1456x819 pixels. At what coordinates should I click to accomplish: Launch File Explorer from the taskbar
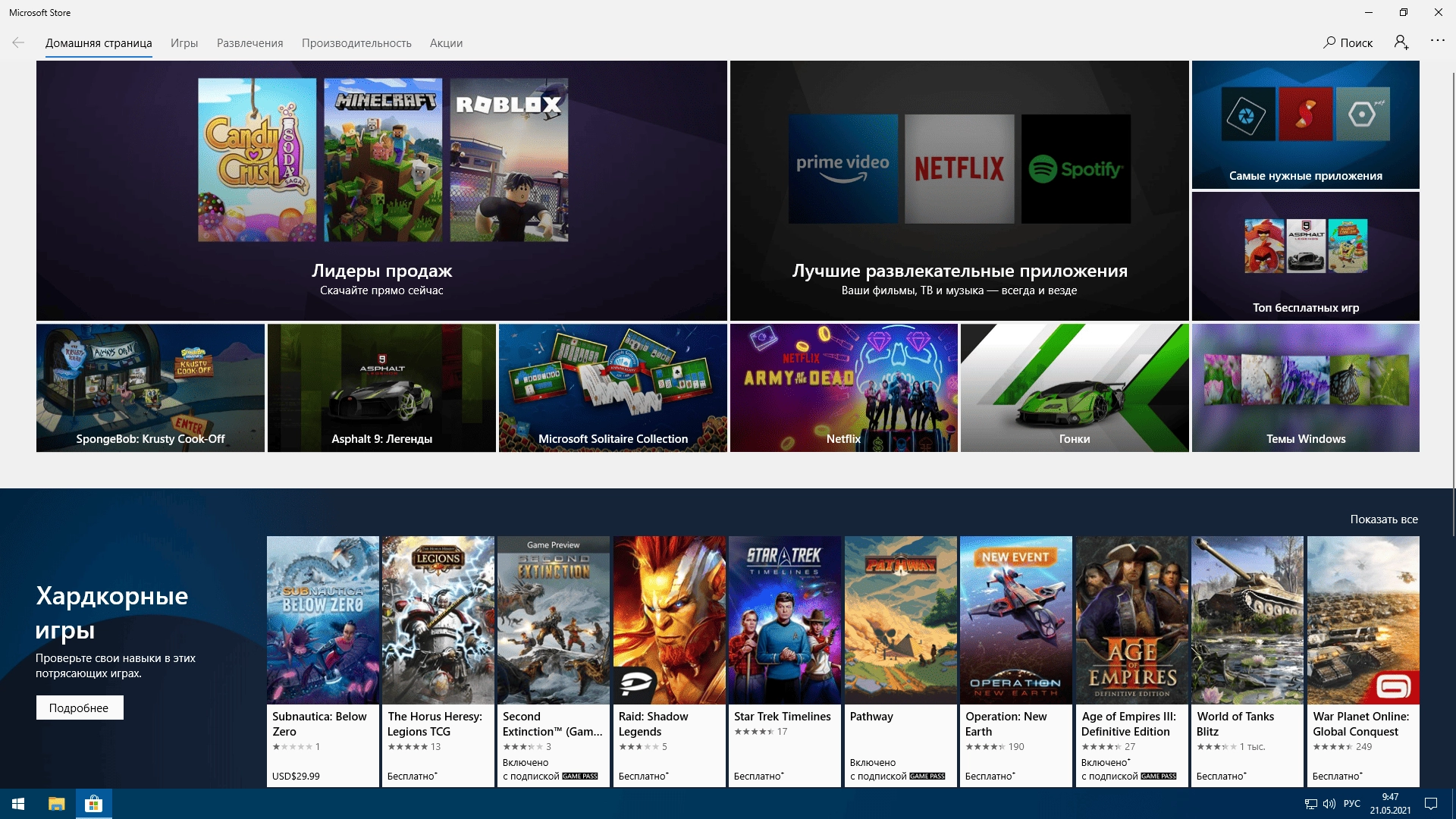click(56, 804)
